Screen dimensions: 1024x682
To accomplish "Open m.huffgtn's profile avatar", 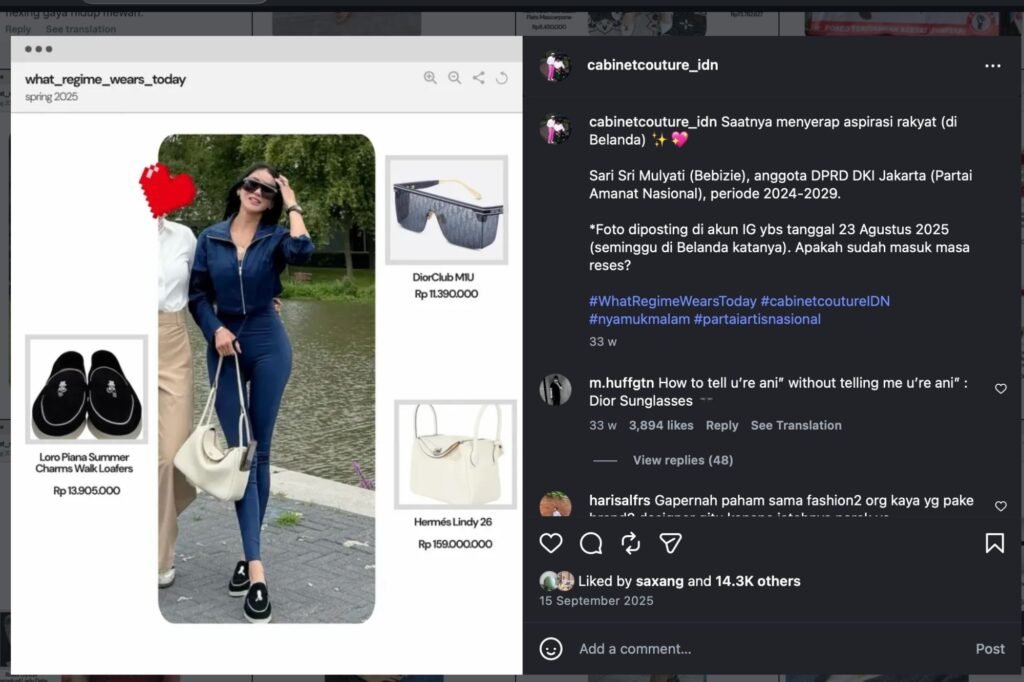I will coord(555,389).
